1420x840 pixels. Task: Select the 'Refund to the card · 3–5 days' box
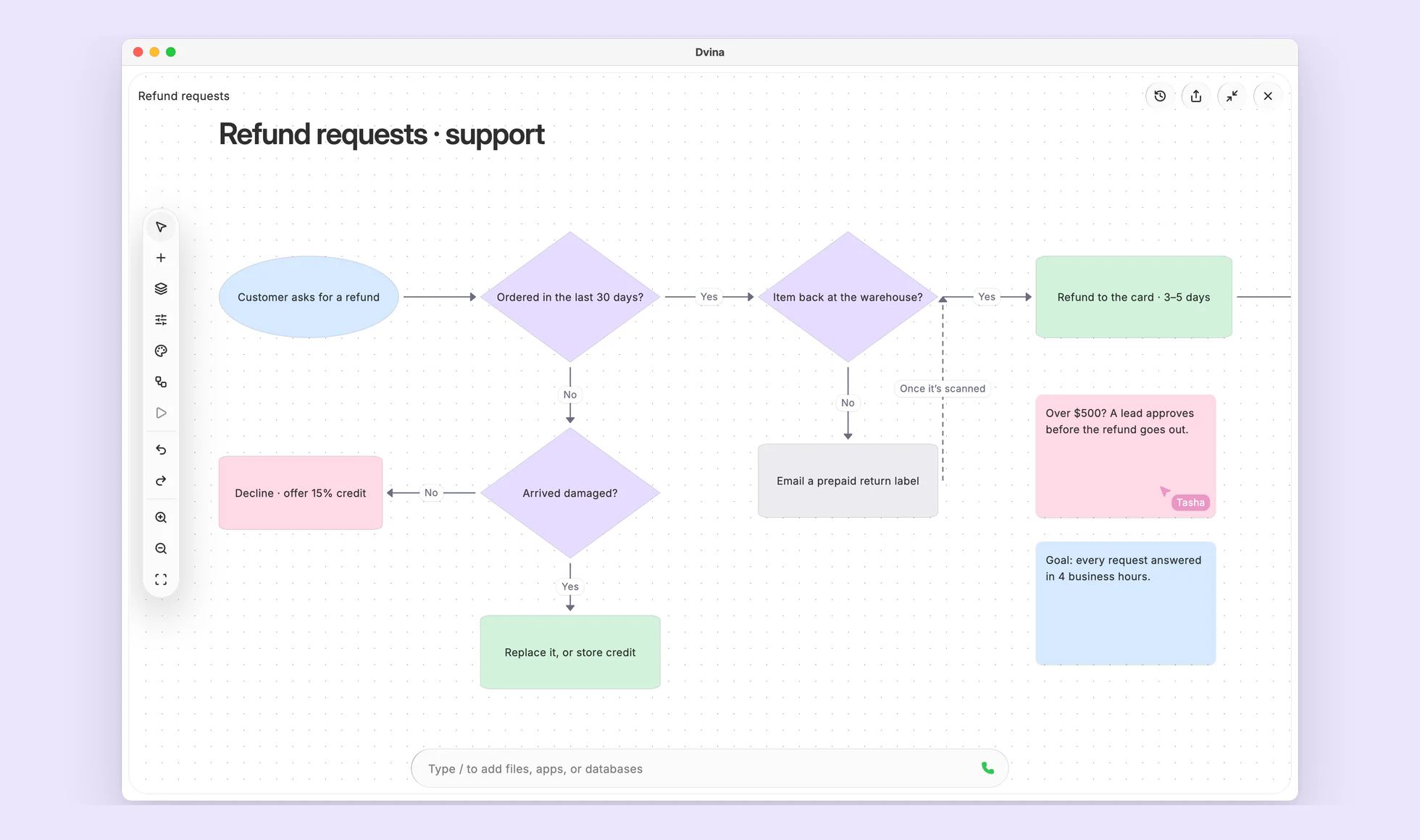coord(1134,297)
